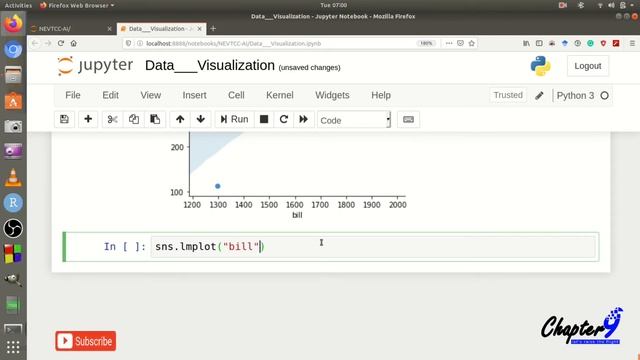
Task: Click the Trusted notebook button
Action: pyautogui.click(x=508, y=95)
